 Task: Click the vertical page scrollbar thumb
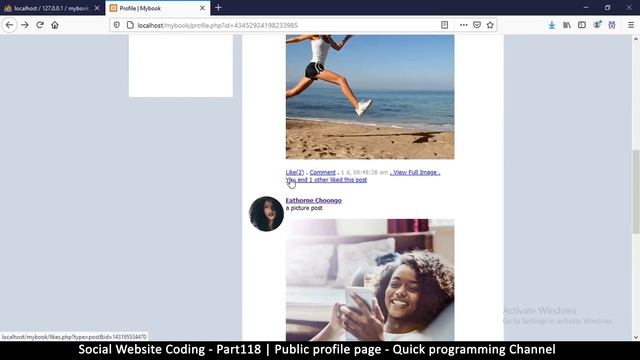coord(636,192)
